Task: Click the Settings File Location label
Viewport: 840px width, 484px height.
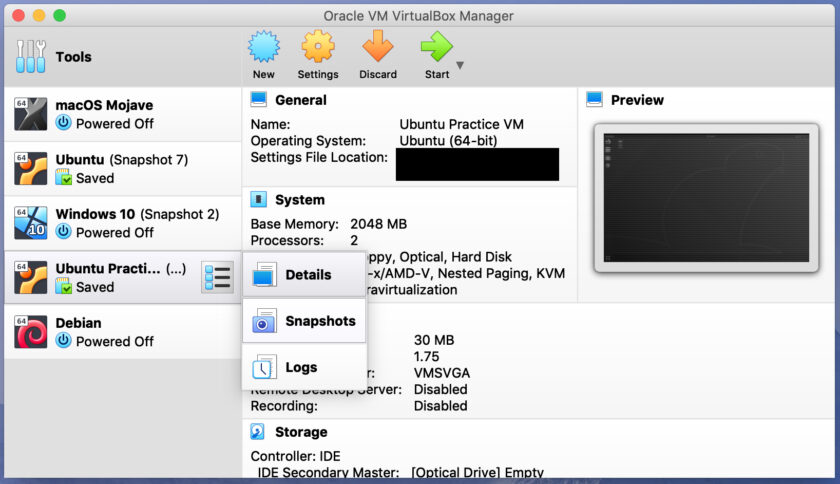Action: (x=319, y=158)
